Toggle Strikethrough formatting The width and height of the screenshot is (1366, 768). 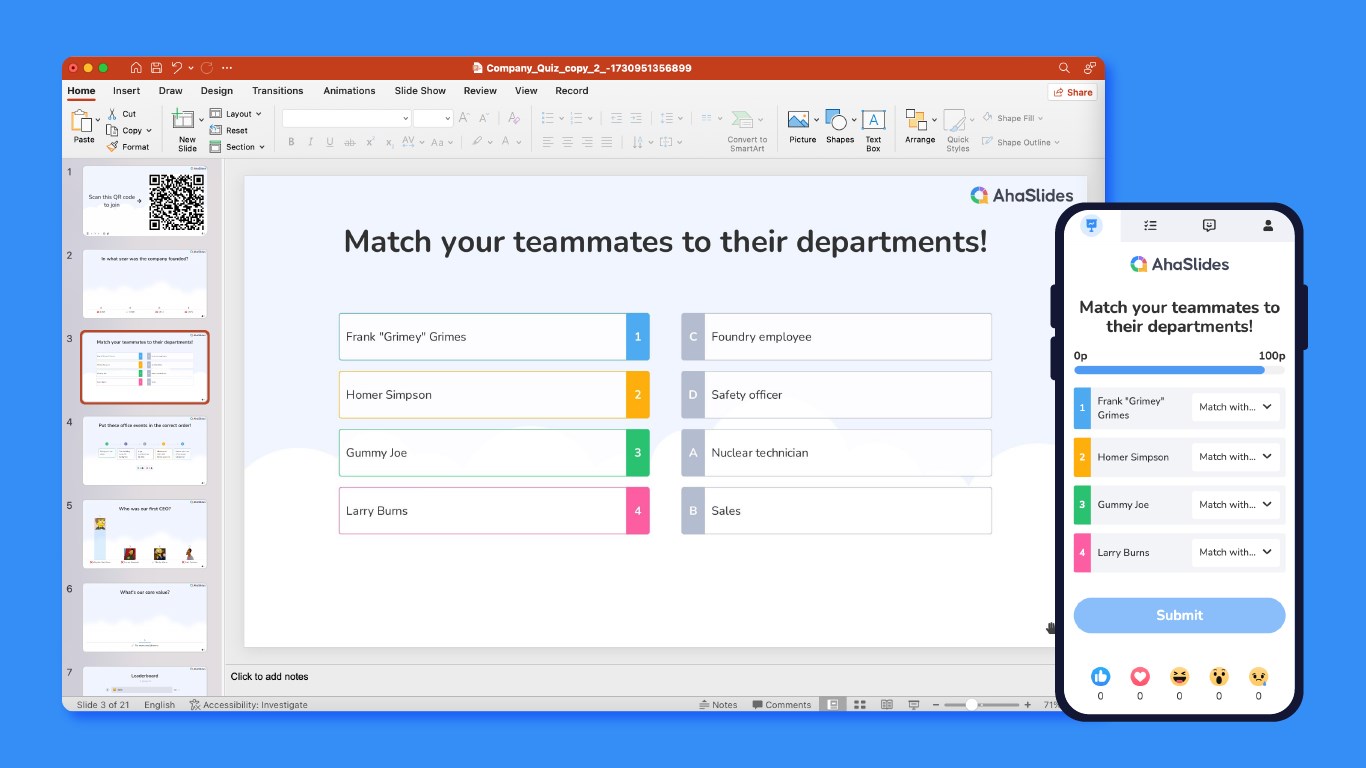click(x=349, y=142)
